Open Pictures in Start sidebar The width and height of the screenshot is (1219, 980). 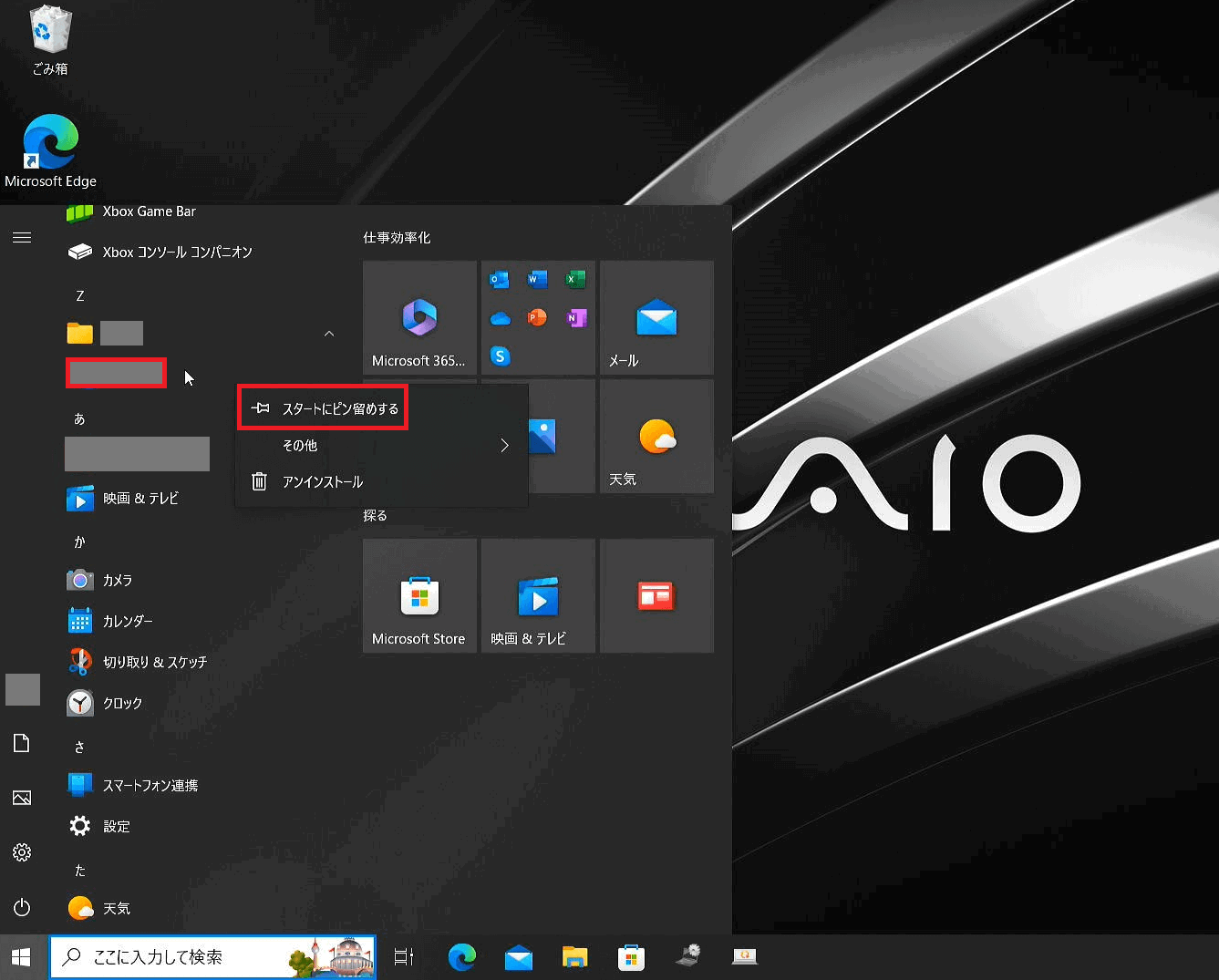click(x=22, y=798)
